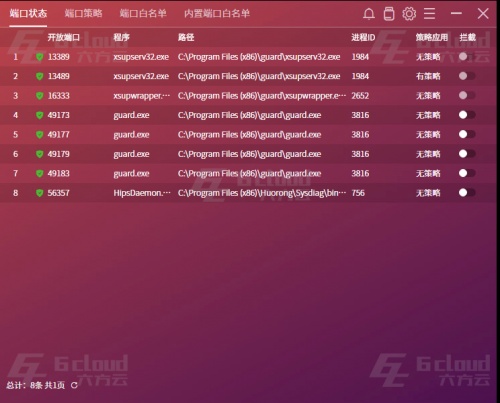Toggle block switch for port 49183

click(x=467, y=173)
